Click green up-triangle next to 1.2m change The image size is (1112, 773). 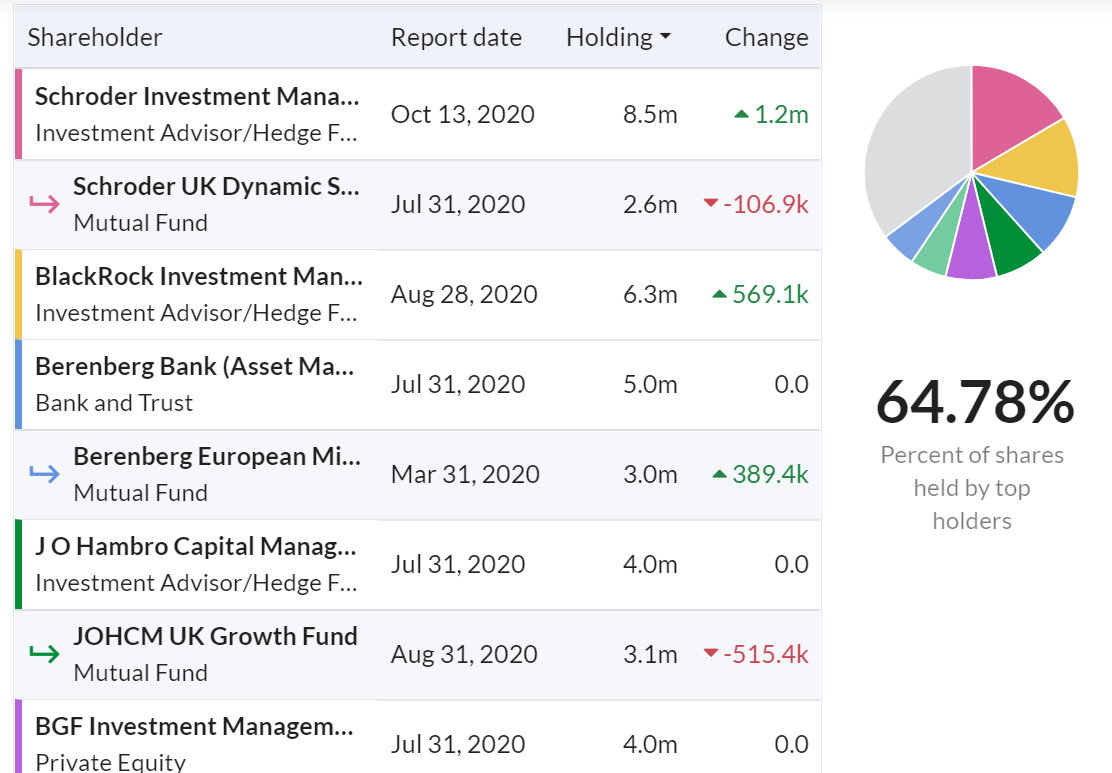(741, 114)
